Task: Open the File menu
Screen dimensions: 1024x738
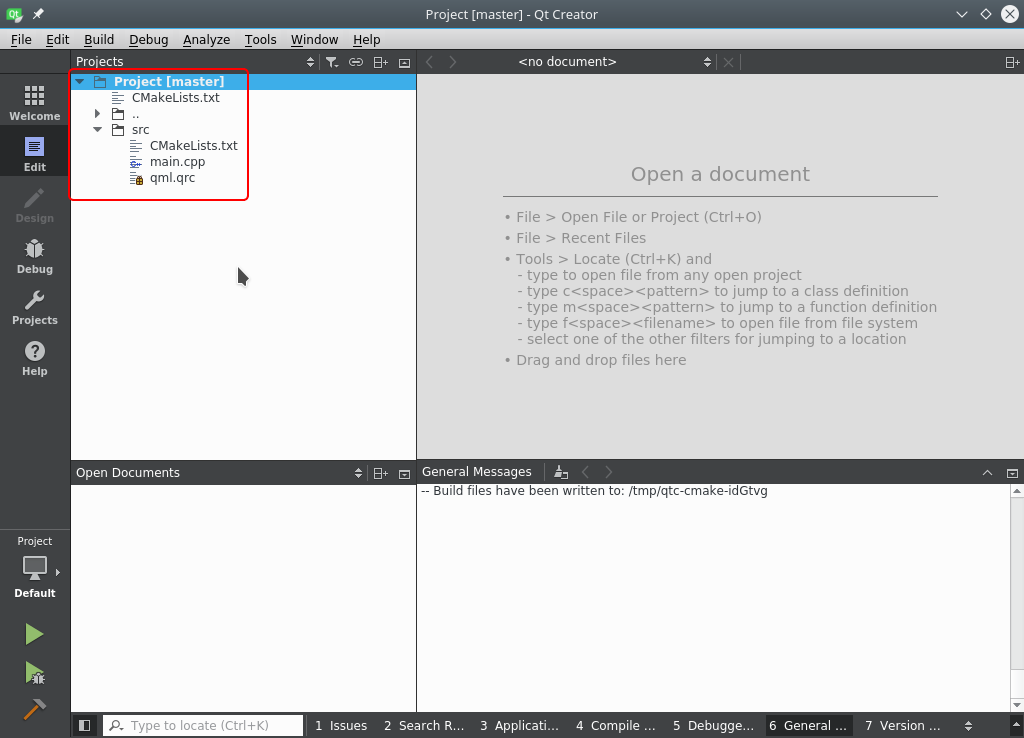Action: coord(21,39)
